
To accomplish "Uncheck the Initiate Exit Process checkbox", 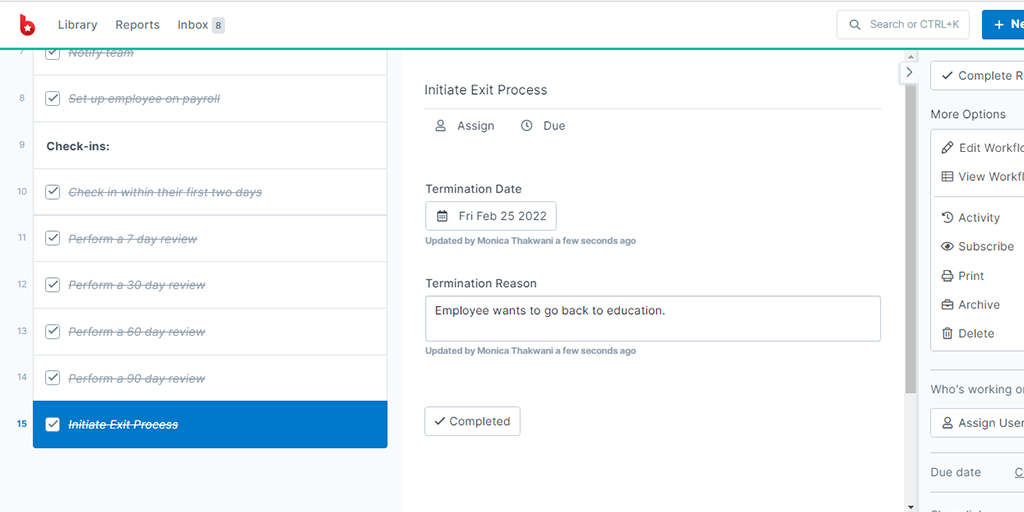I will point(52,424).
